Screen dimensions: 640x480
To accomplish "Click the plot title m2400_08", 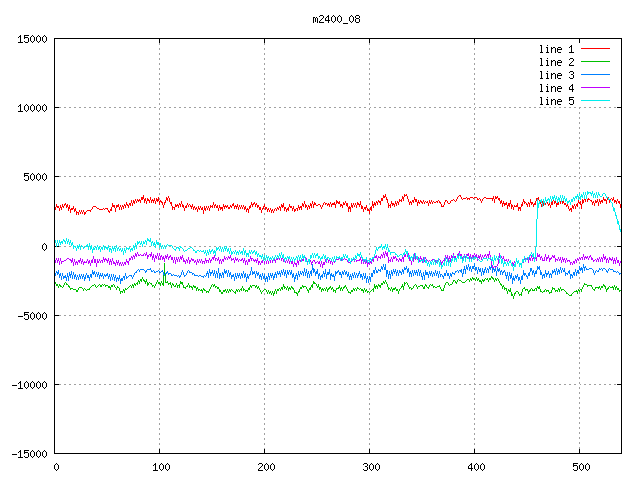I will [337, 19].
